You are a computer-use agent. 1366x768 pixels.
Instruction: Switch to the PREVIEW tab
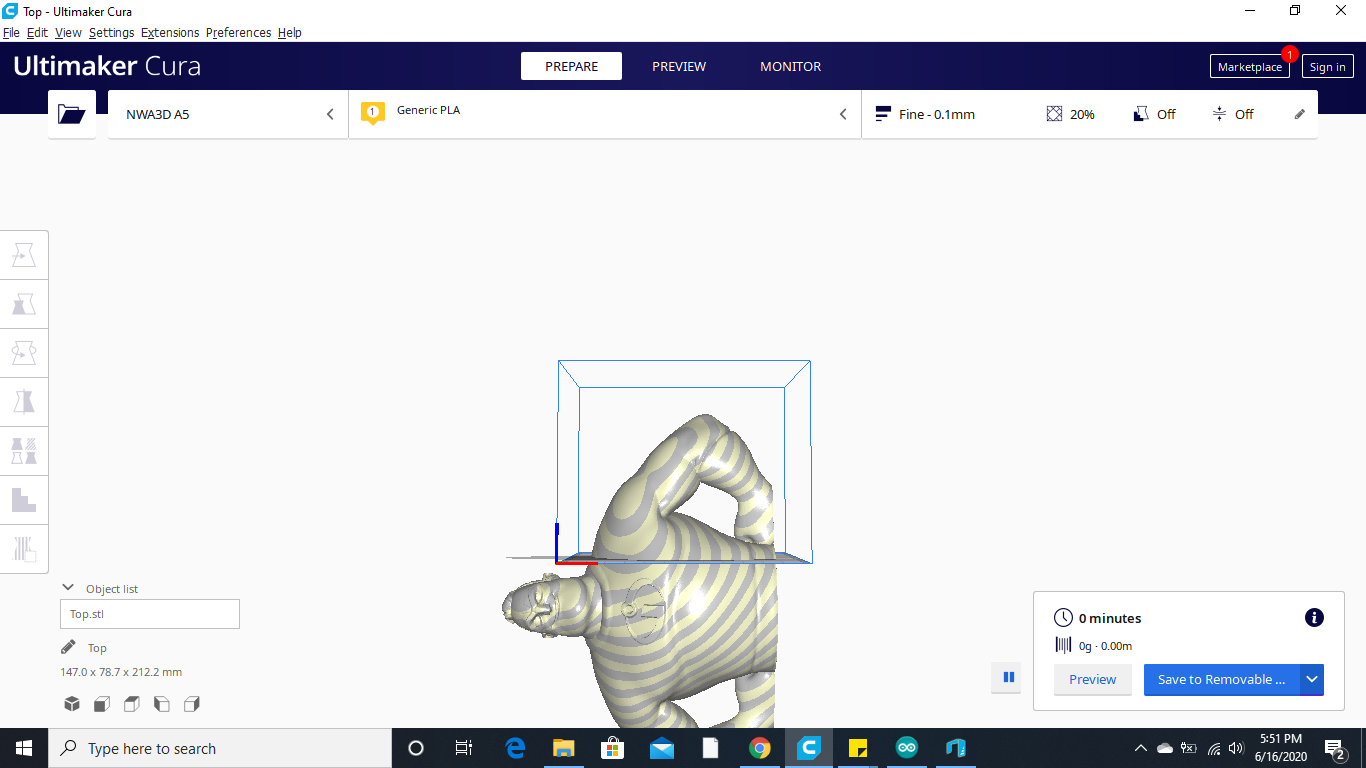pyautogui.click(x=679, y=66)
